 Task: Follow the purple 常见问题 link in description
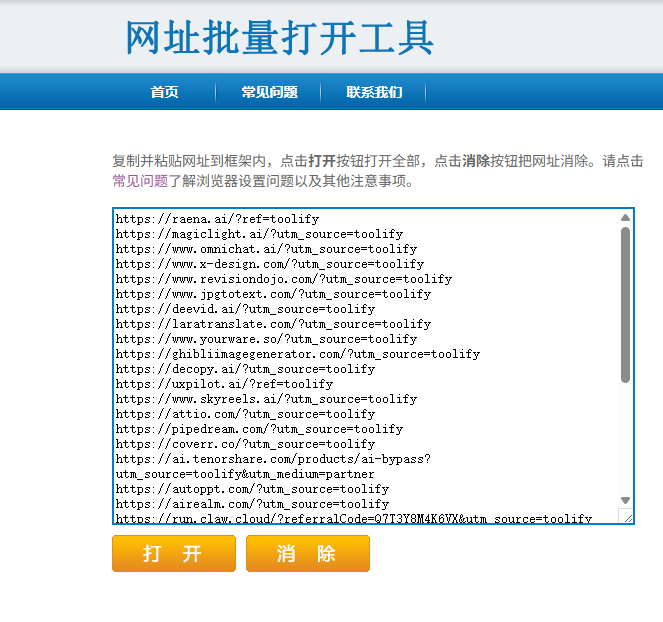click(x=140, y=181)
